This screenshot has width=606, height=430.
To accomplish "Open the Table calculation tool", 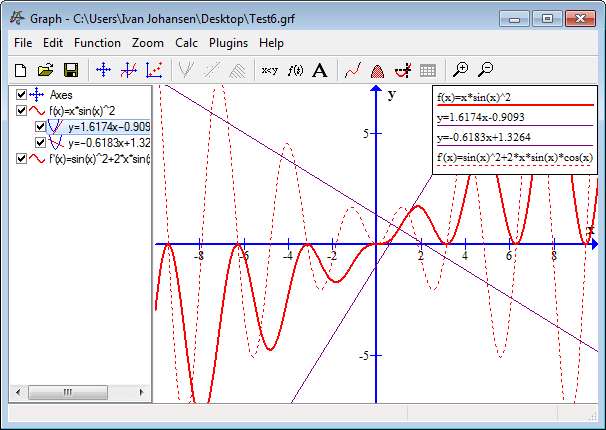I will (x=427, y=71).
